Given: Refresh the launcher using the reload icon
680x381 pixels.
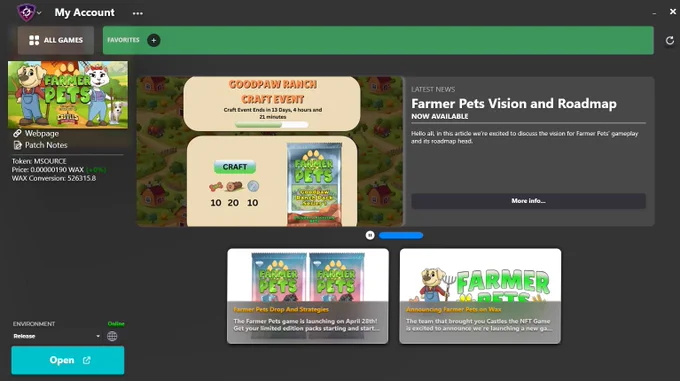Looking at the screenshot, I should point(670,40).
